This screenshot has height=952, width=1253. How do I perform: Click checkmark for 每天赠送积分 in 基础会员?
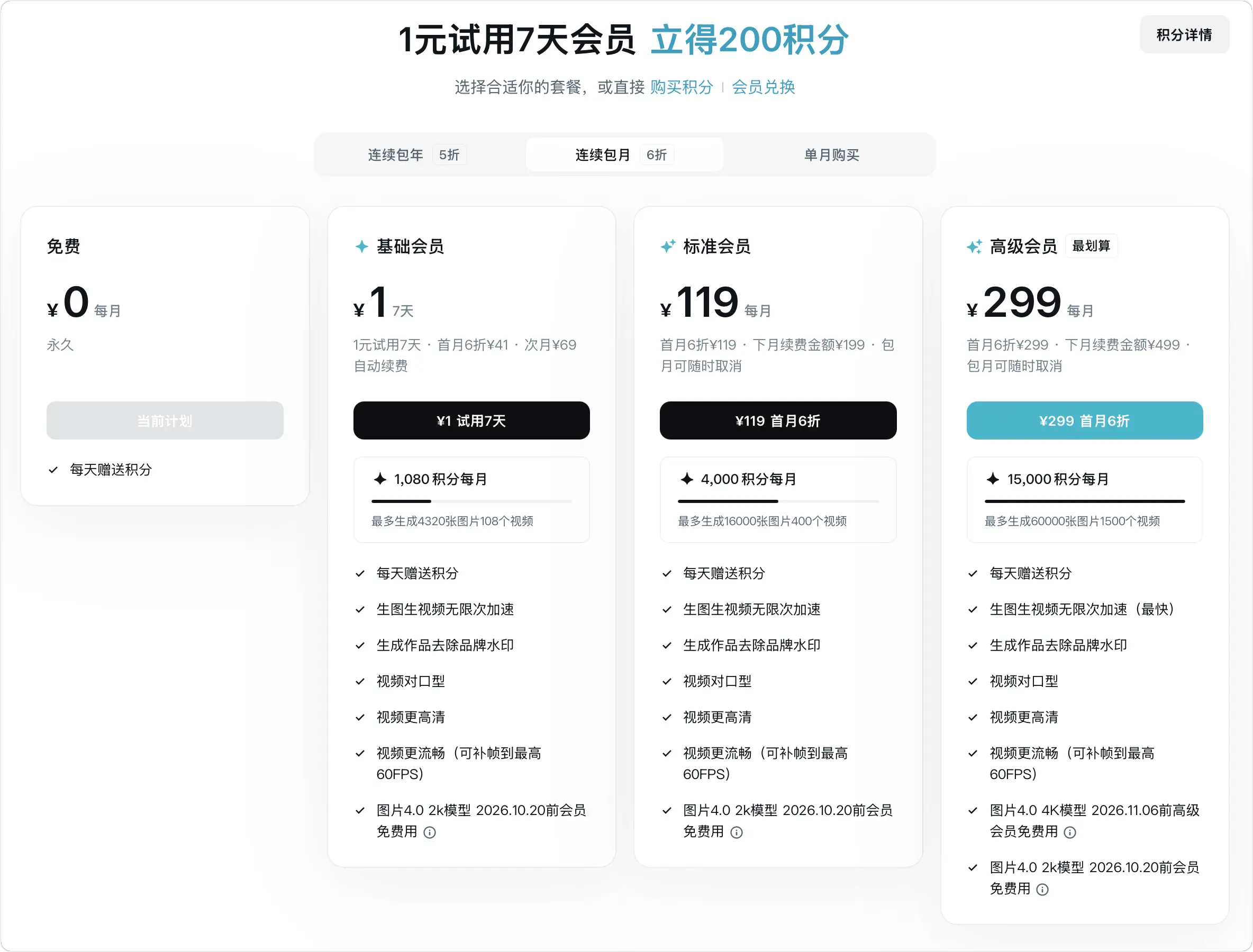click(359, 573)
